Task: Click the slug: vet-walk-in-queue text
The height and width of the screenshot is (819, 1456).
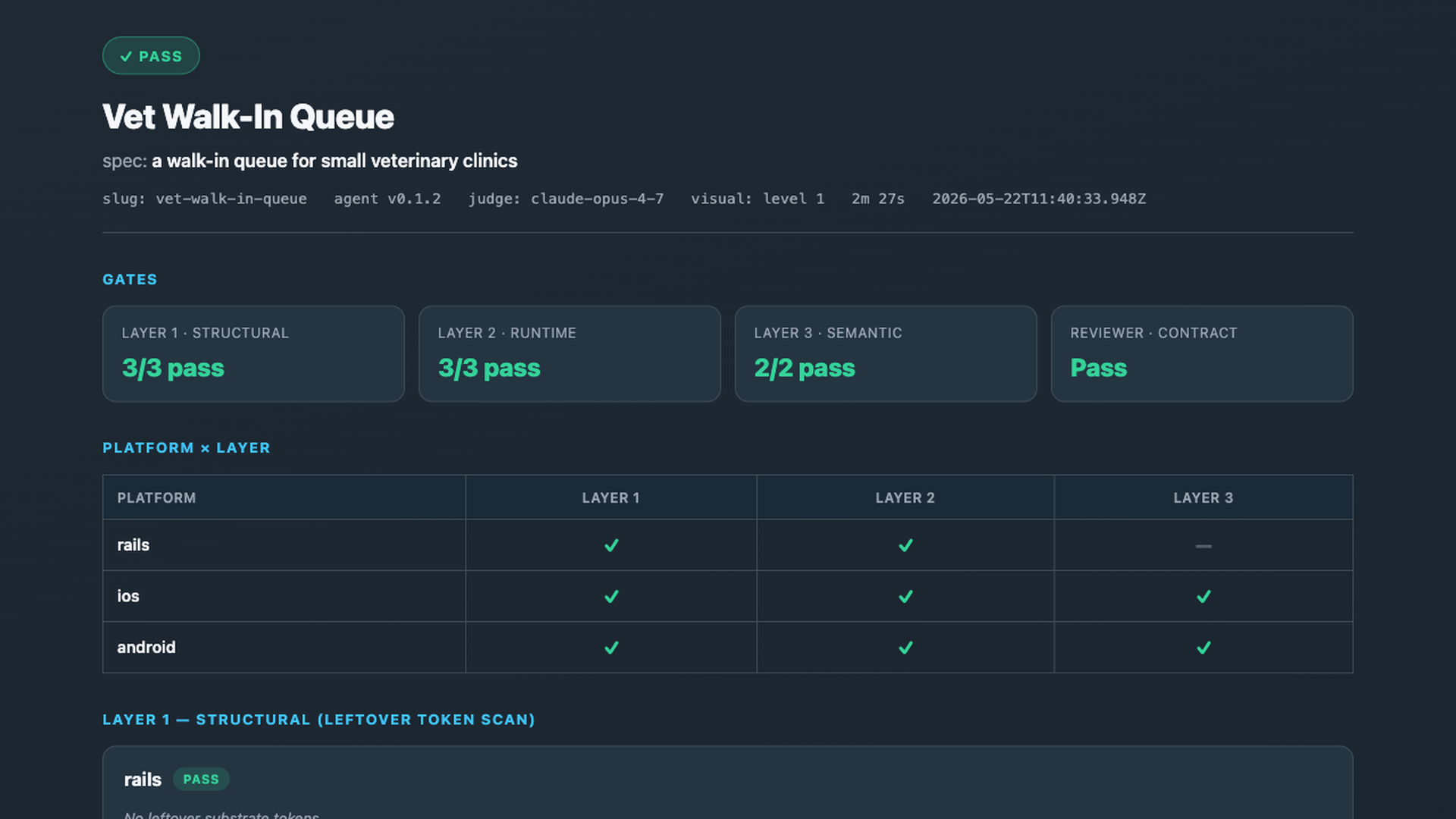Action: point(205,199)
